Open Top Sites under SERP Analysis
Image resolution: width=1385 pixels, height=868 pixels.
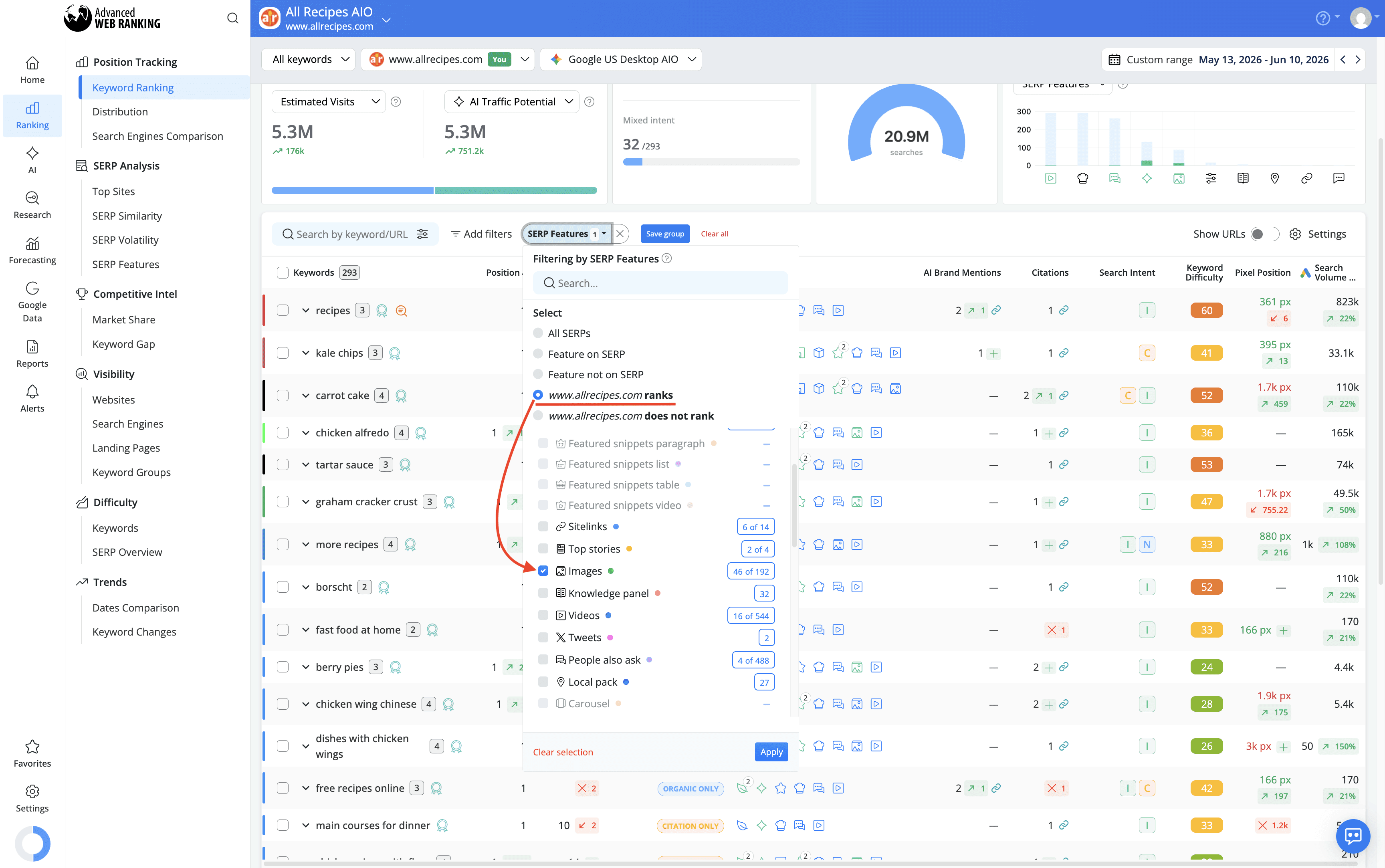114,191
